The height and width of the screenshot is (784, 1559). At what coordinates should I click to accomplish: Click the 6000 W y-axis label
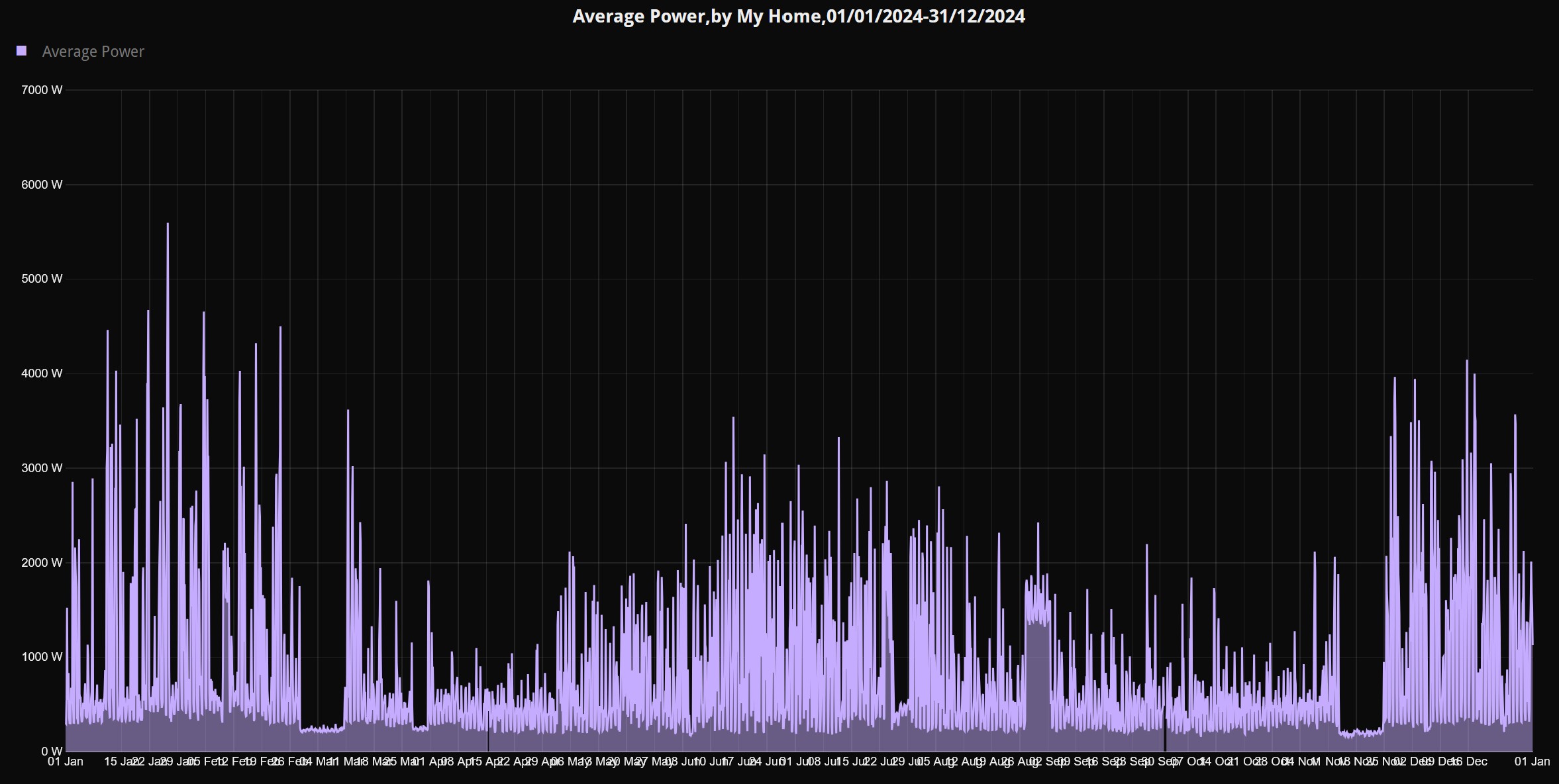[x=42, y=185]
